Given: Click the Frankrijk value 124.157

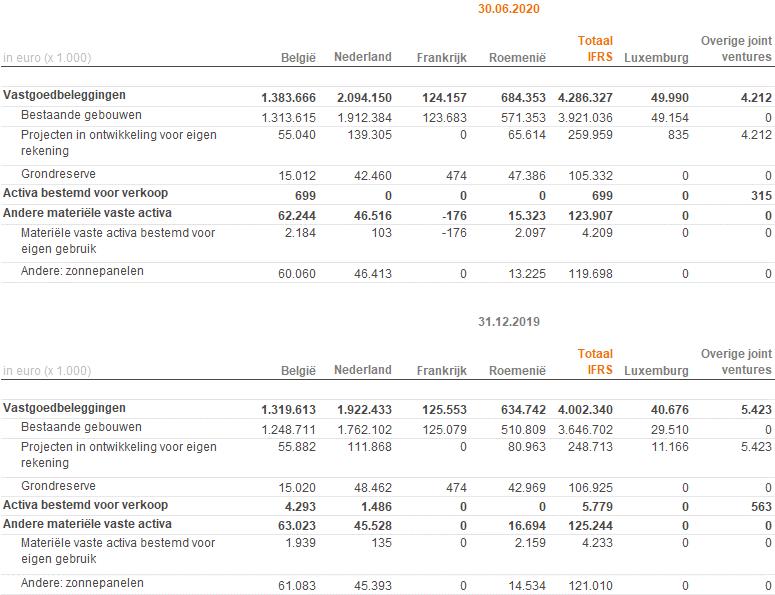Looking at the screenshot, I should (444, 98).
